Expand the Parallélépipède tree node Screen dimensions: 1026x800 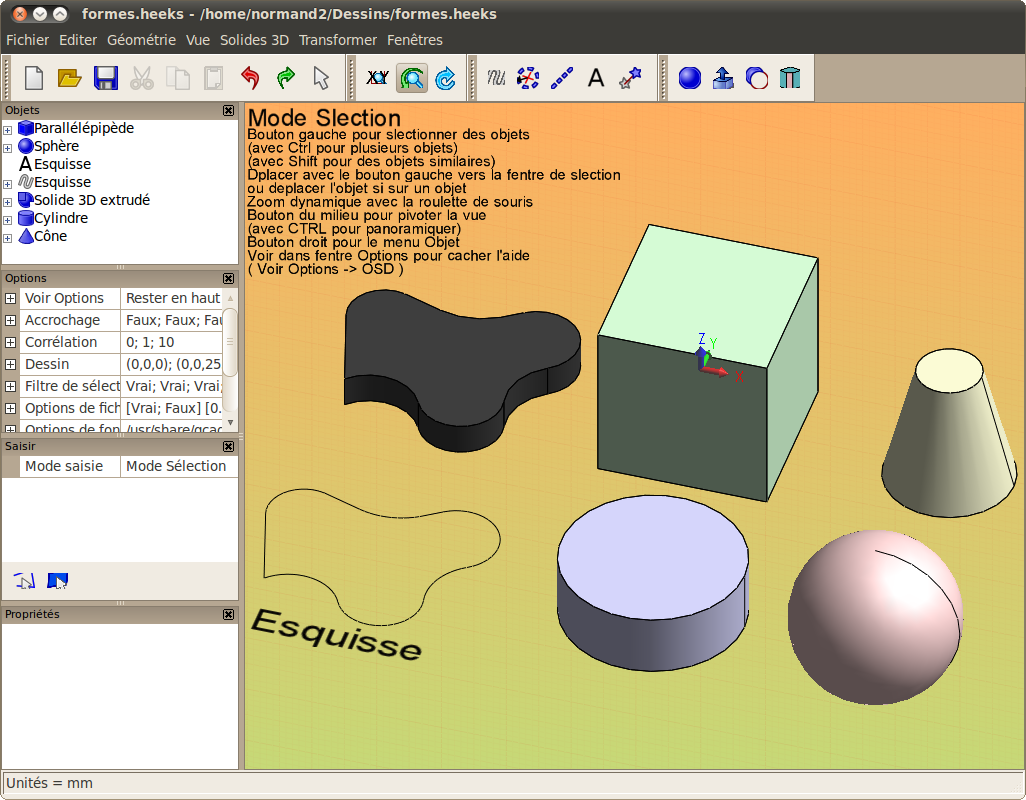click(8, 130)
